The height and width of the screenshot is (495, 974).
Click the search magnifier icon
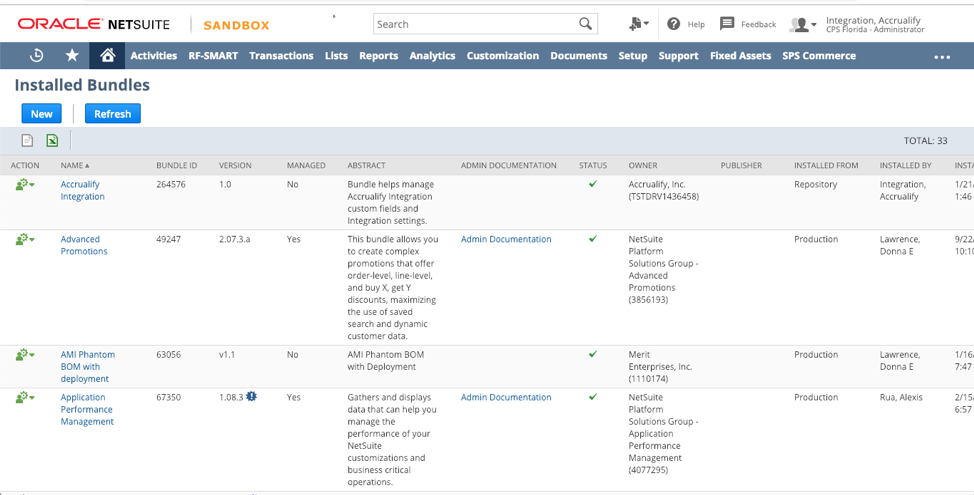click(585, 24)
